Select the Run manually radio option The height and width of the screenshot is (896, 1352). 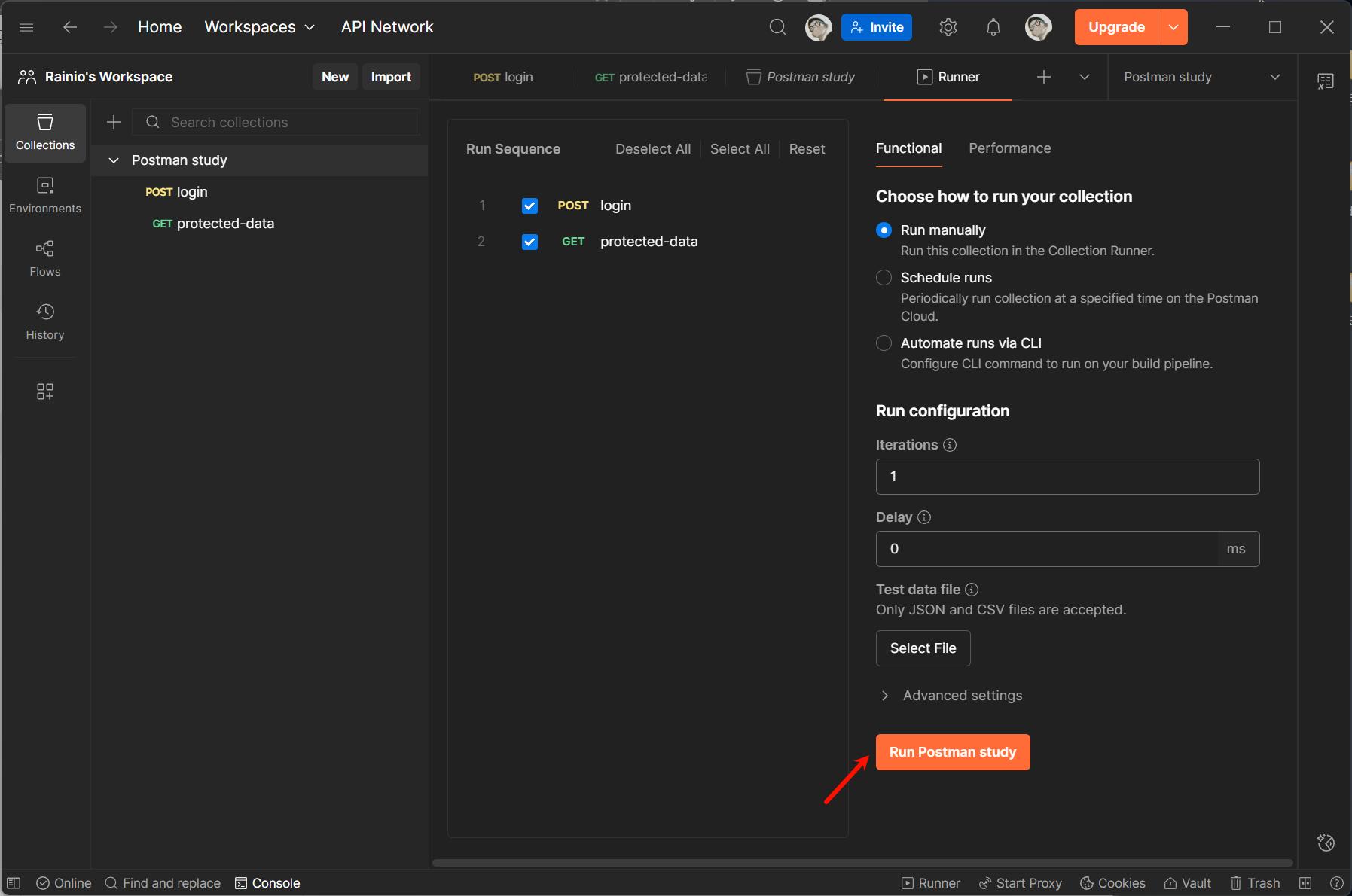[884, 230]
